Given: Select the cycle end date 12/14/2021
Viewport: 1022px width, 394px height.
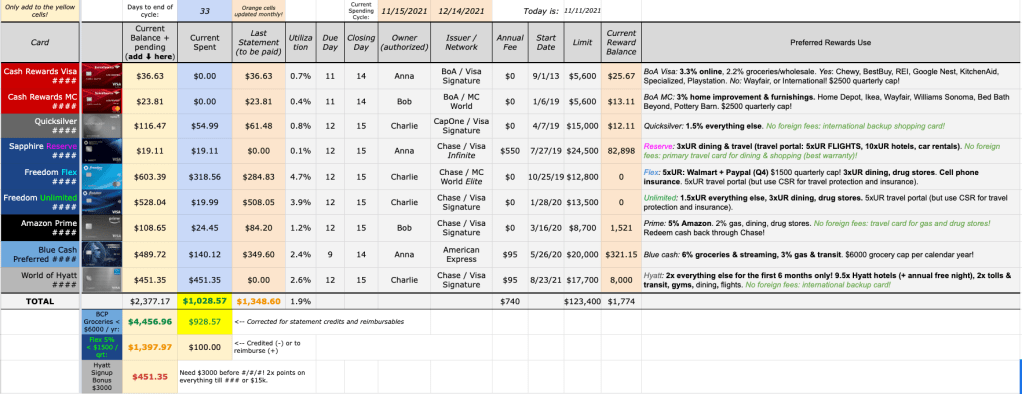Looking at the screenshot, I should [460, 11].
